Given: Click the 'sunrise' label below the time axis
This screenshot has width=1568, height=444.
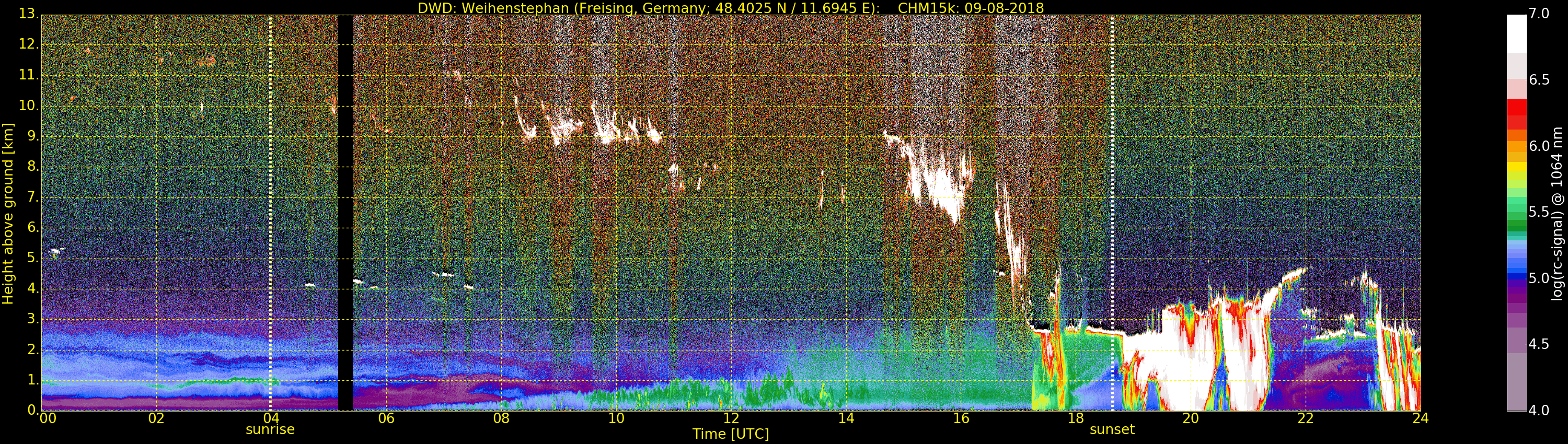Looking at the screenshot, I should (x=270, y=429).
